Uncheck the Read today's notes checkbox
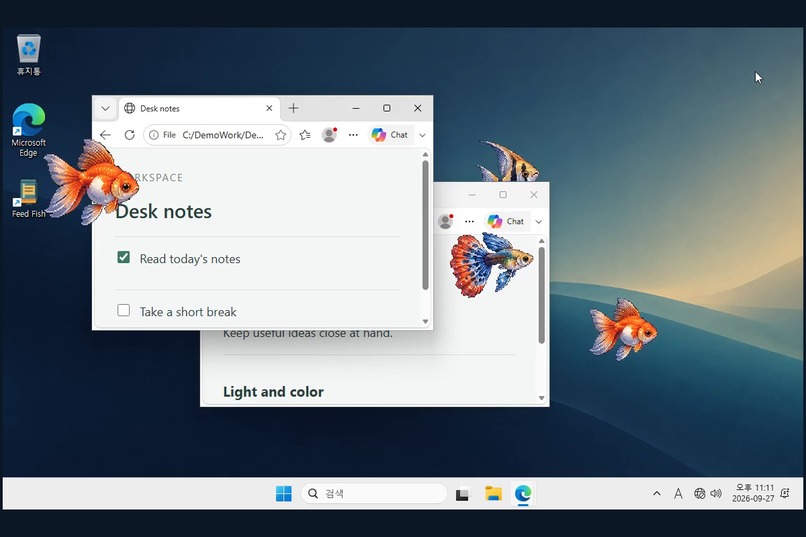This screenshot has width=806, height=537. coord(123,257)
